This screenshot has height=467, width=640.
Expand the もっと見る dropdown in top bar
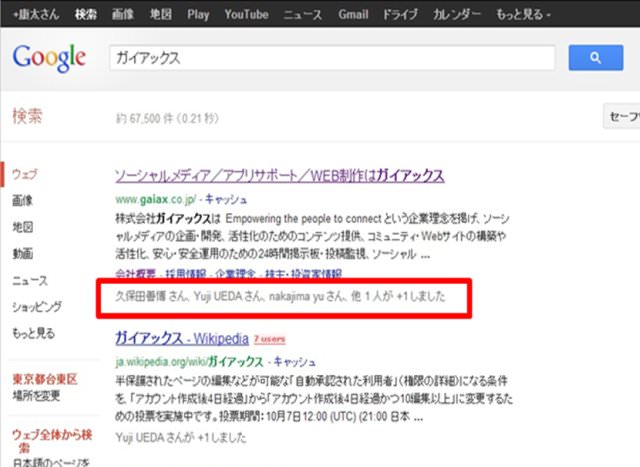coord(523,14)
